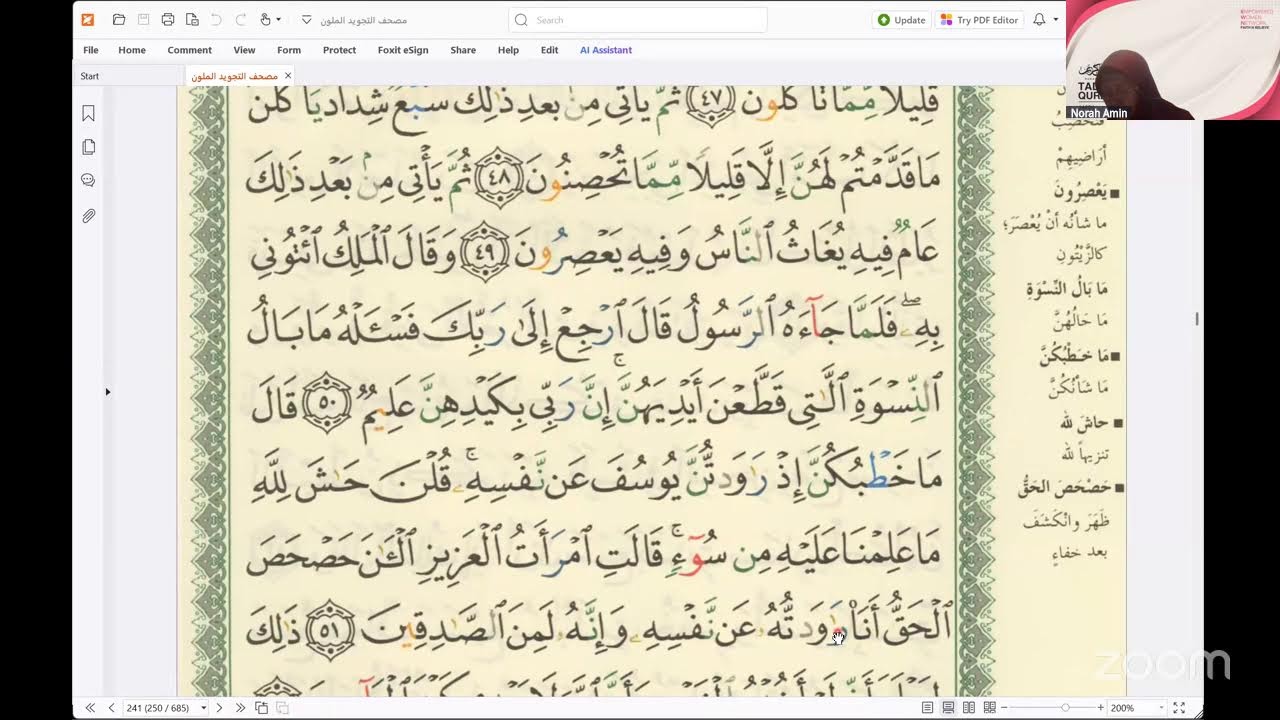The image size is (1280, 720).
Task: Open a file with the folder icon
Action: click(x=119, y=20)
